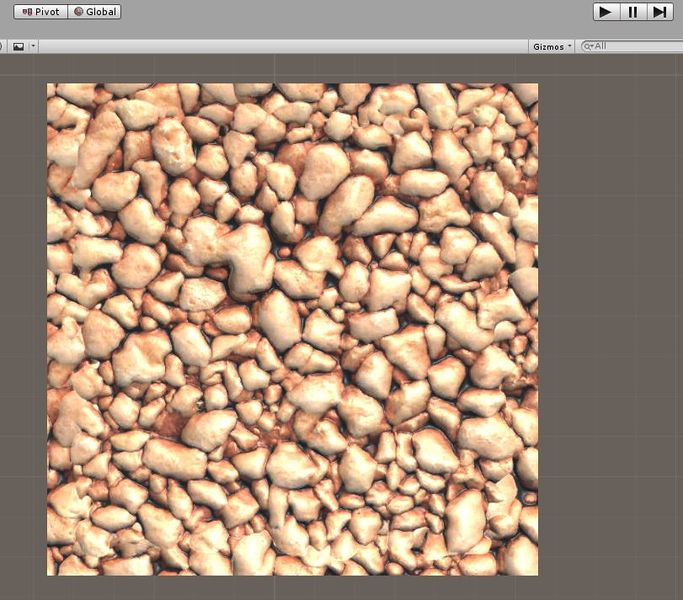Pause the game playback
Screen dimensions: 683x600
click(x=633, y=12)
